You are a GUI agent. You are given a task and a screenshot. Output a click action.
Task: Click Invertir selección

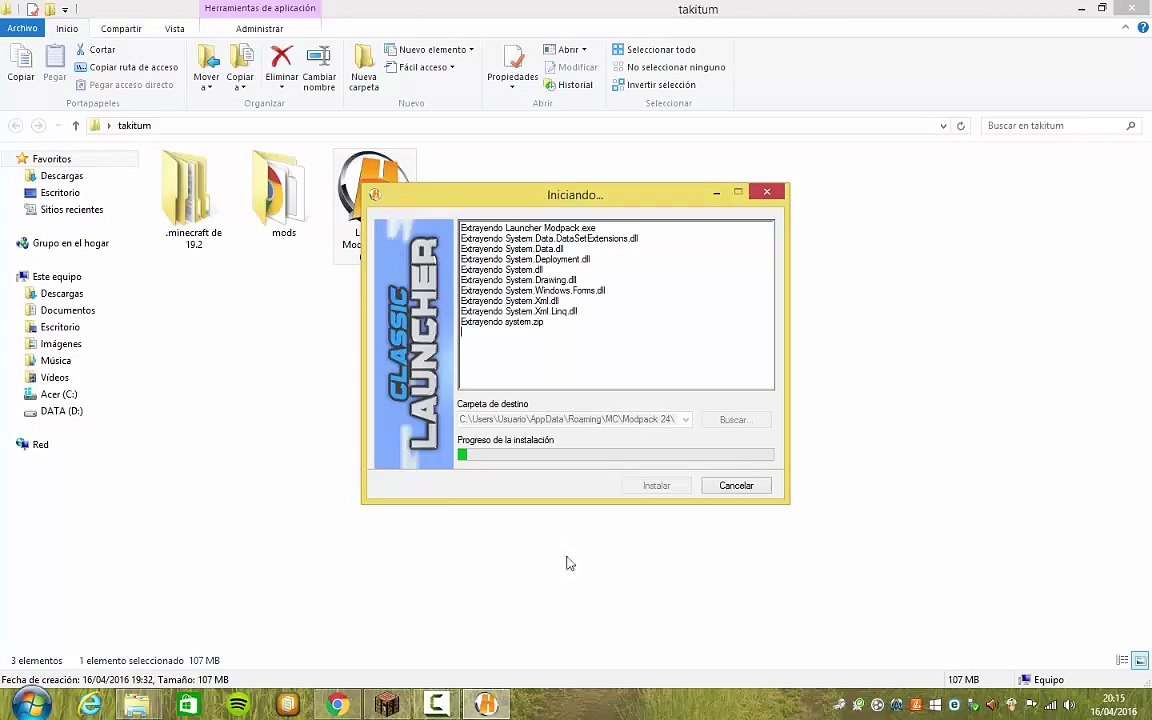tap(654, 84)
